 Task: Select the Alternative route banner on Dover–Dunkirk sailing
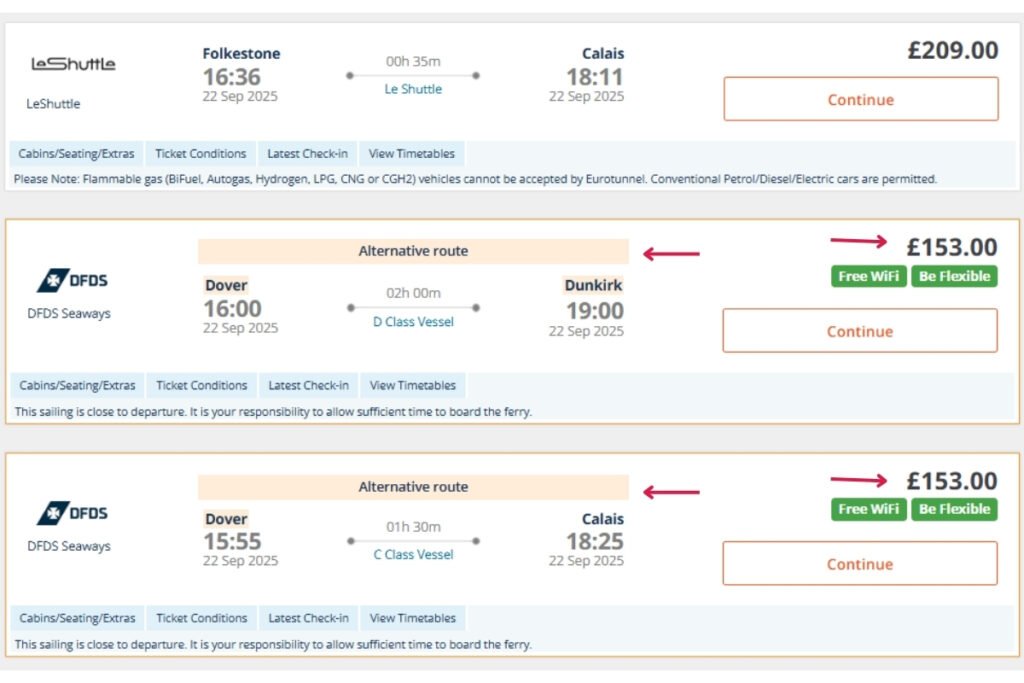coord(413,251)
